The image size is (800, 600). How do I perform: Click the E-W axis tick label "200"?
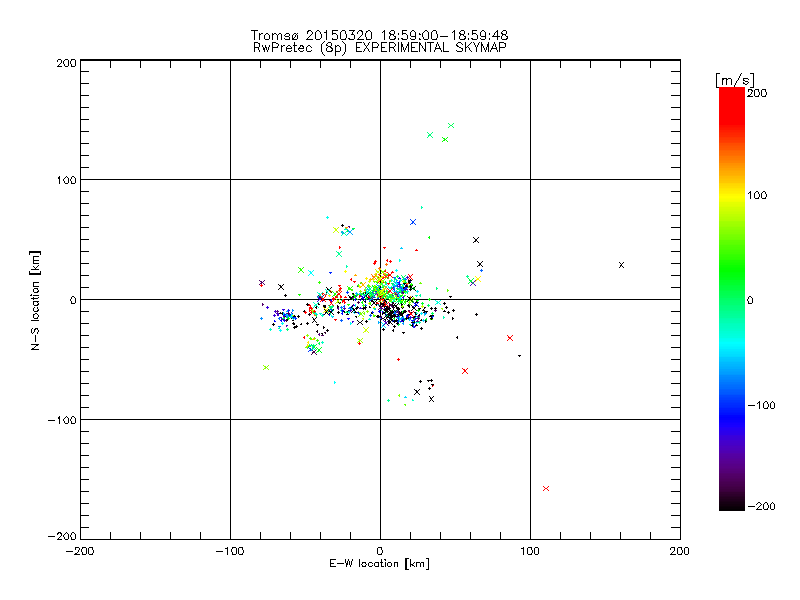680,552
